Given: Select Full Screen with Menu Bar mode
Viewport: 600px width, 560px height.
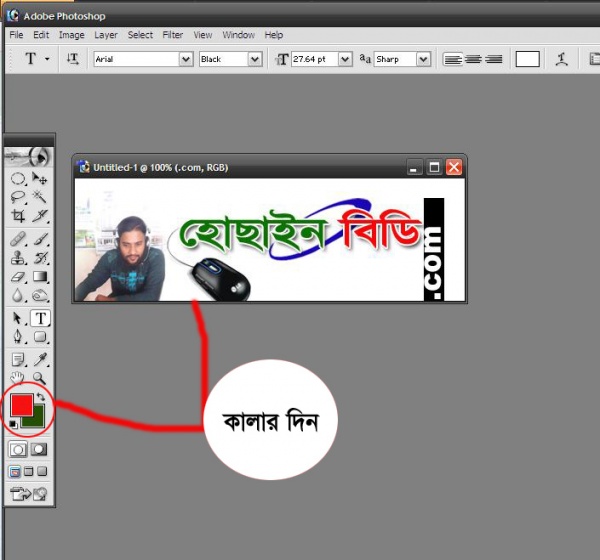Looking at the screenshot, I should (29, 471).
